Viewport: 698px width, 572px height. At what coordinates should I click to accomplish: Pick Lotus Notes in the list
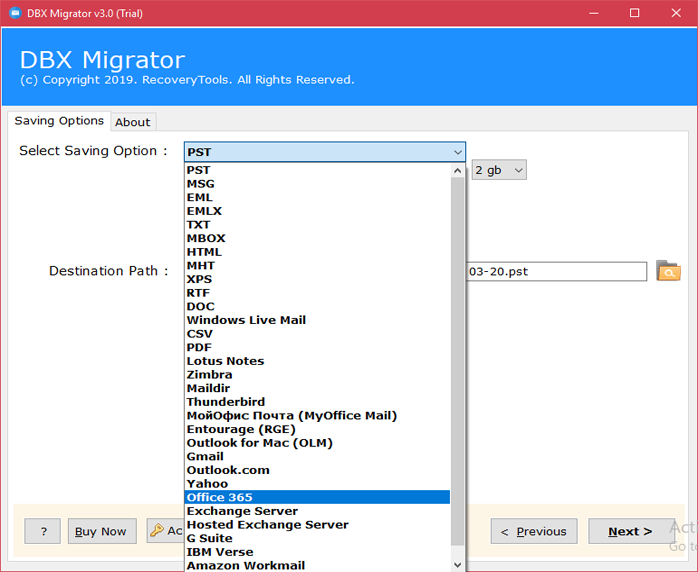[317, 361]
